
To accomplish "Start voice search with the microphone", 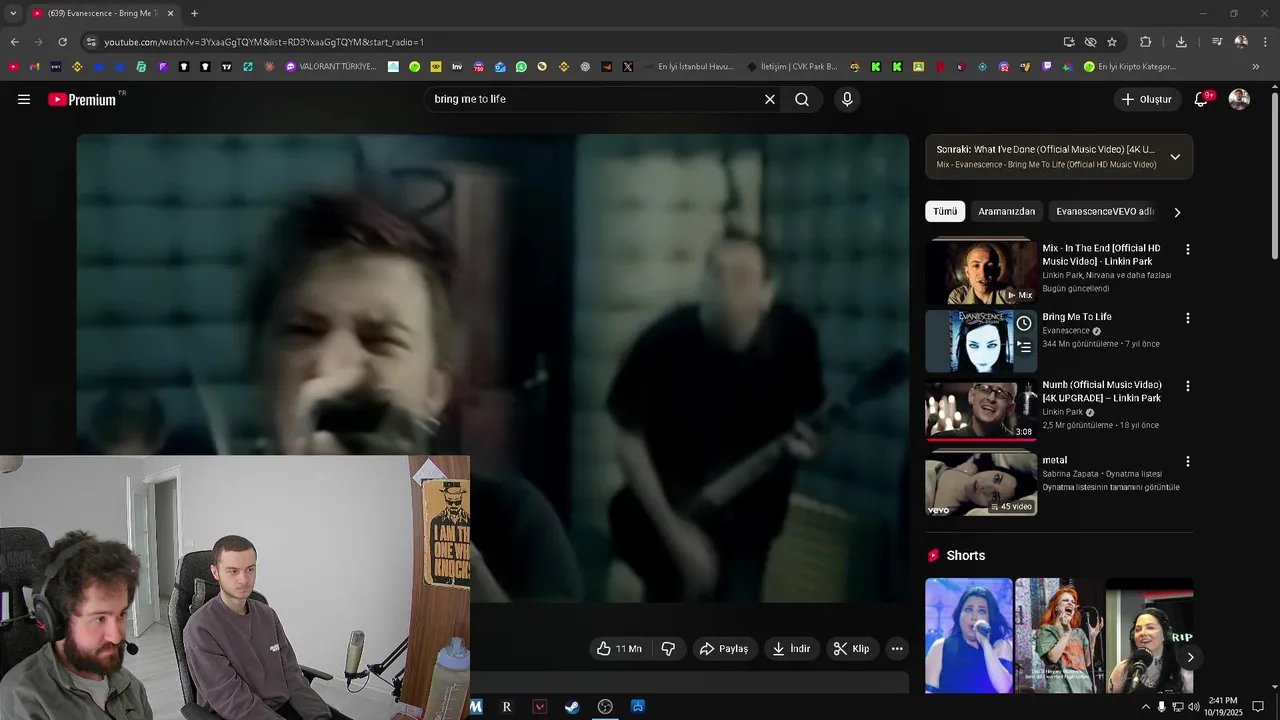I will (847, 99).
